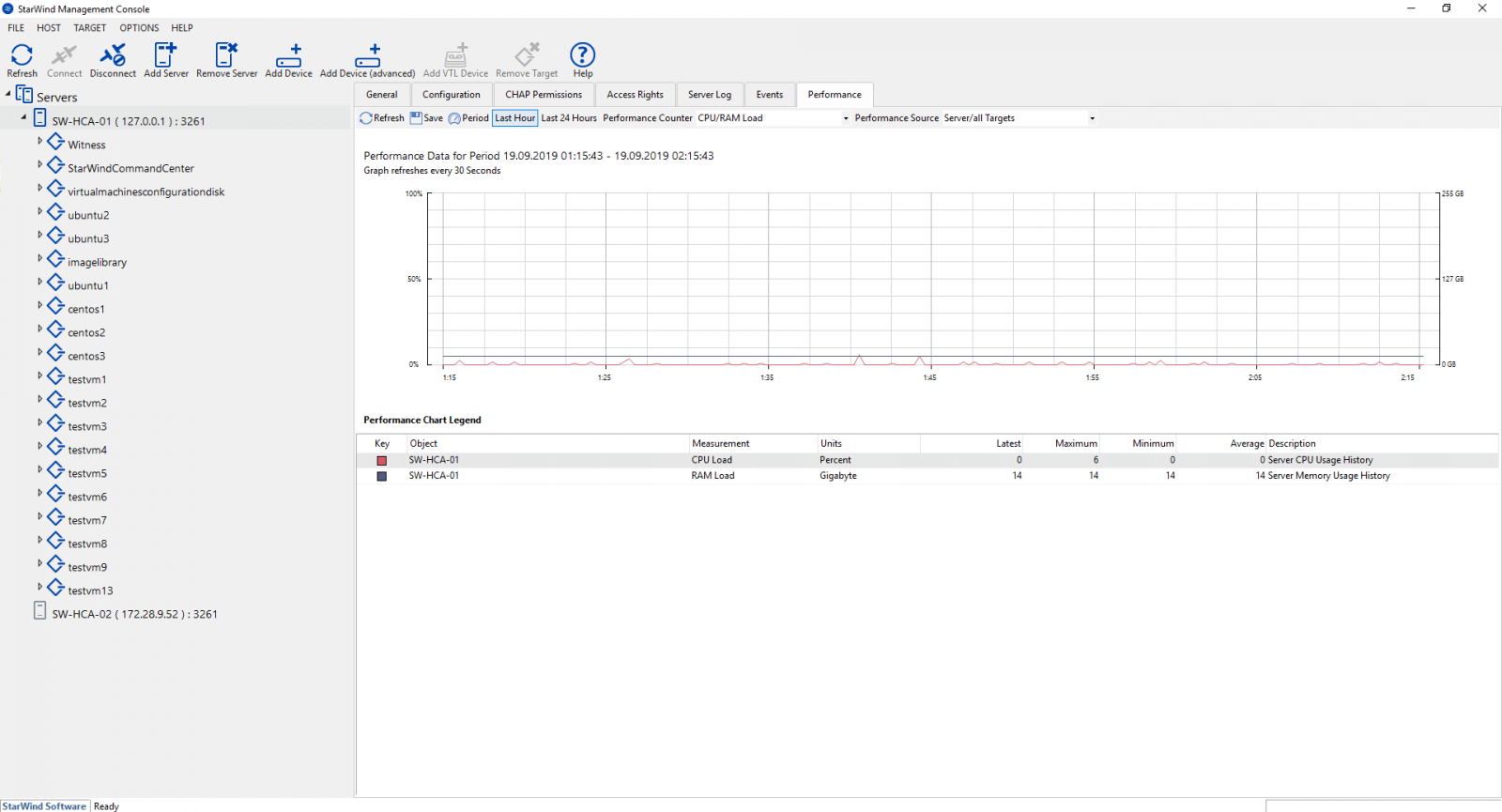Click the Remove Server icon

(226, 54)
